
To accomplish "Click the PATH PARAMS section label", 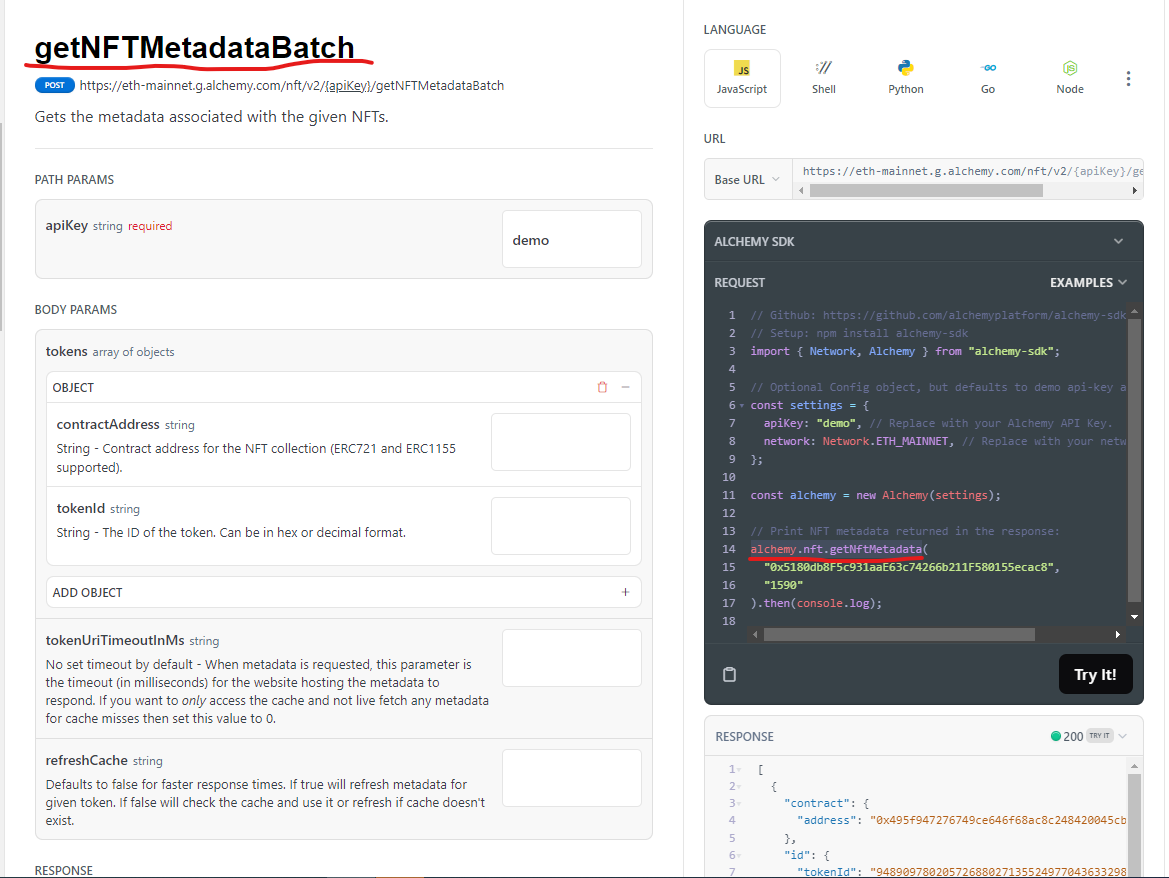I will [x=75, y=180].
